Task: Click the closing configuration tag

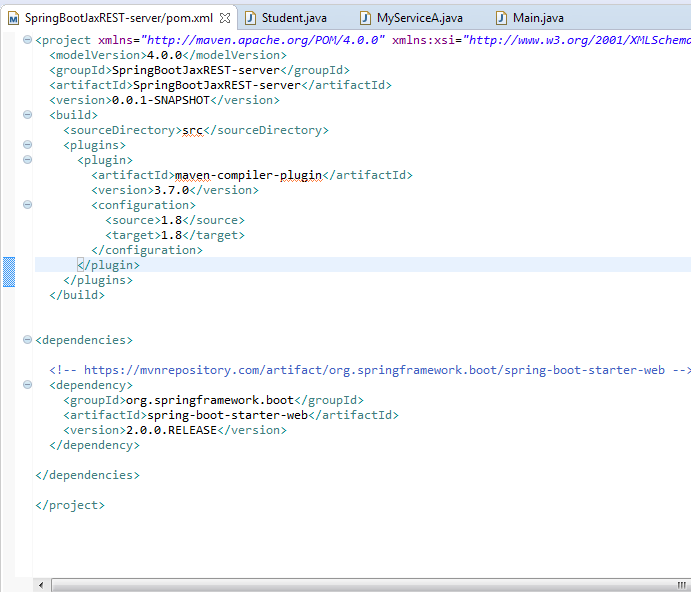Action: (x=147, y=250)
